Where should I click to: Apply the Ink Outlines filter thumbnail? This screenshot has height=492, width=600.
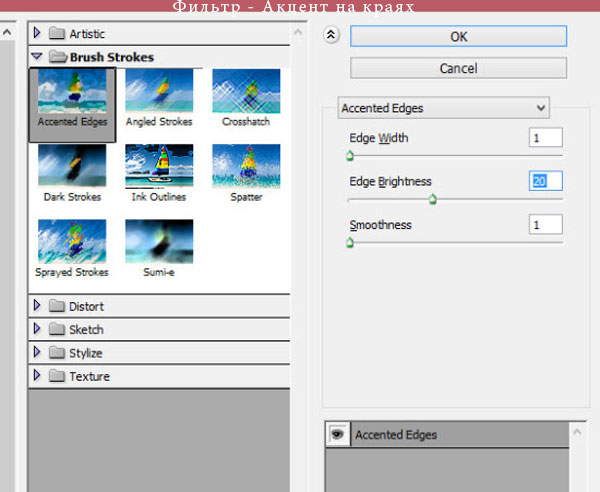coord(159,166)
